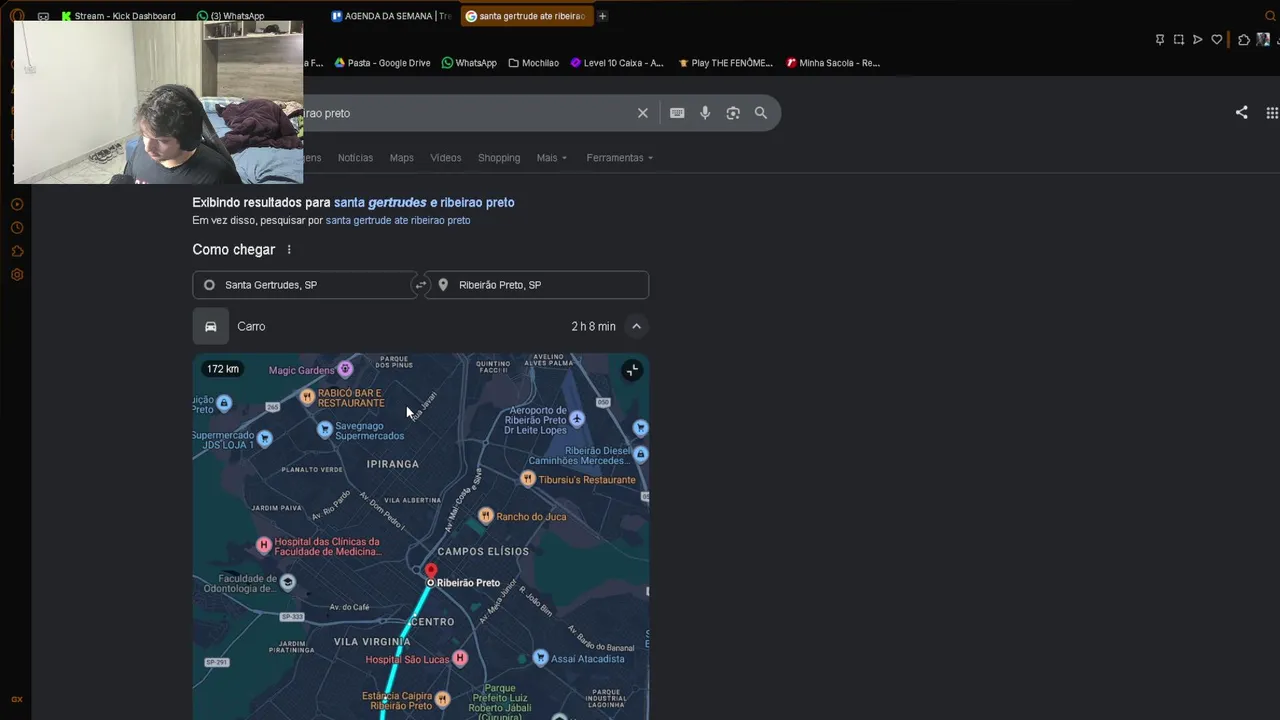Expand the Ferramentas dropdown
Viewport: 1280px width, 720px height.
[619, 158]
